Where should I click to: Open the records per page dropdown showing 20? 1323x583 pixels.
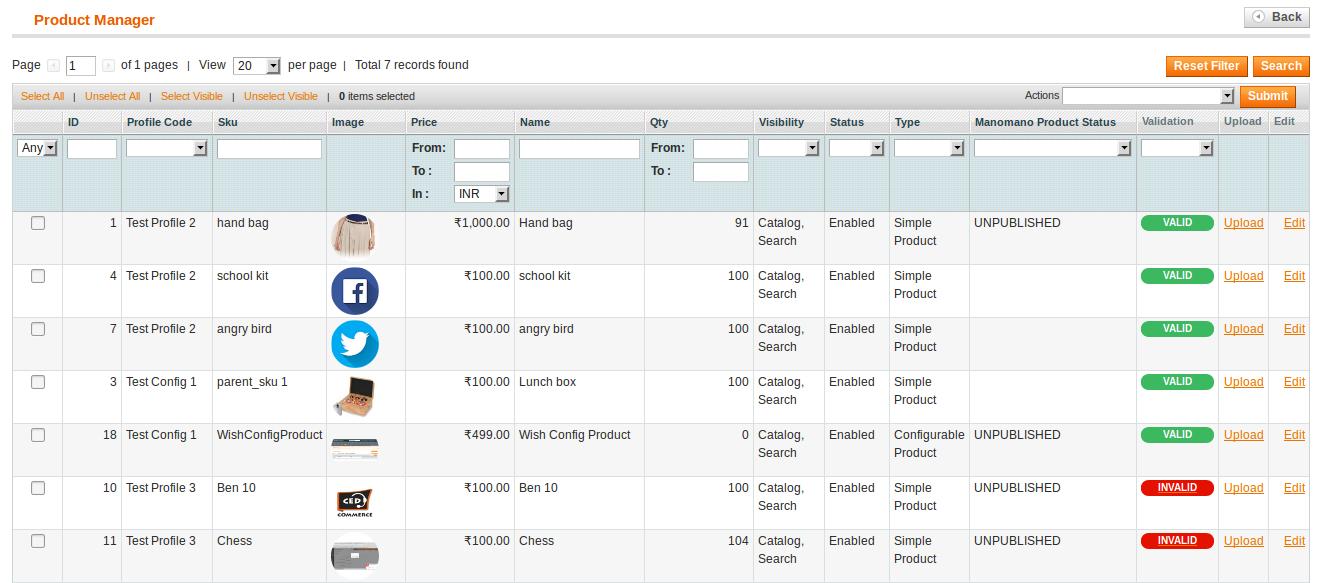[x=257, y=64]
